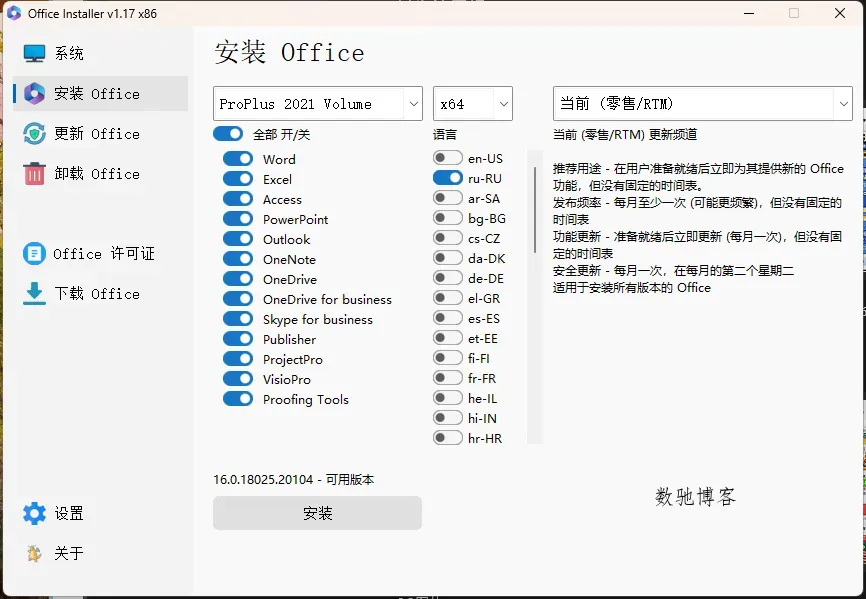This screenshot has height=599, width=866.
Task: Open the 关于 page
Action: [101, 553]
